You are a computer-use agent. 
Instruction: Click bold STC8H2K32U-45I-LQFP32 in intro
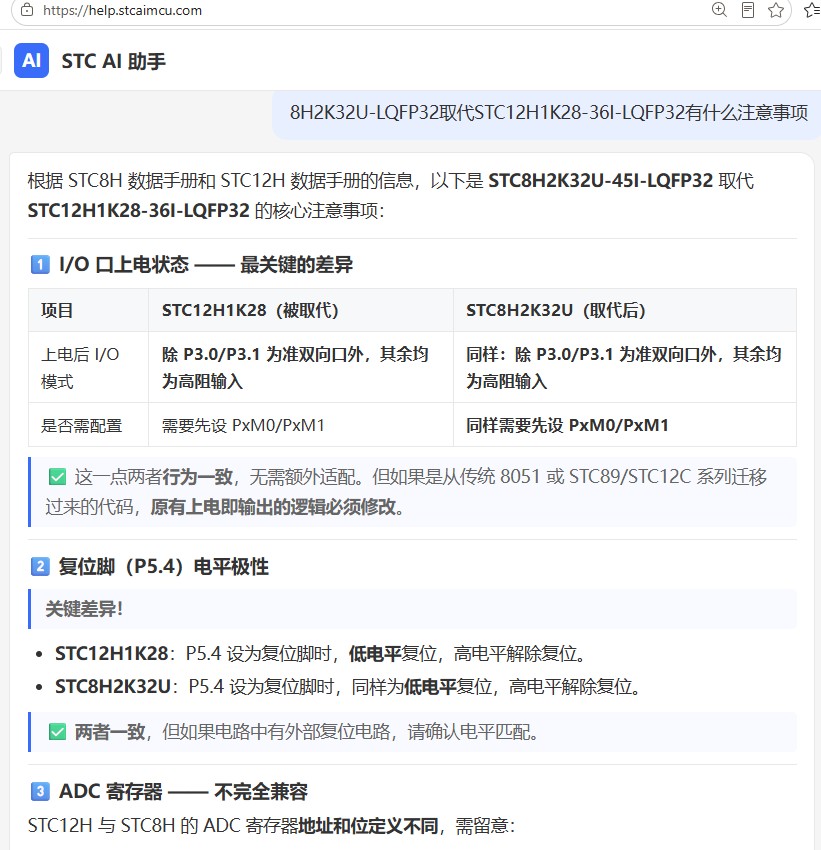tap(600, 181)
